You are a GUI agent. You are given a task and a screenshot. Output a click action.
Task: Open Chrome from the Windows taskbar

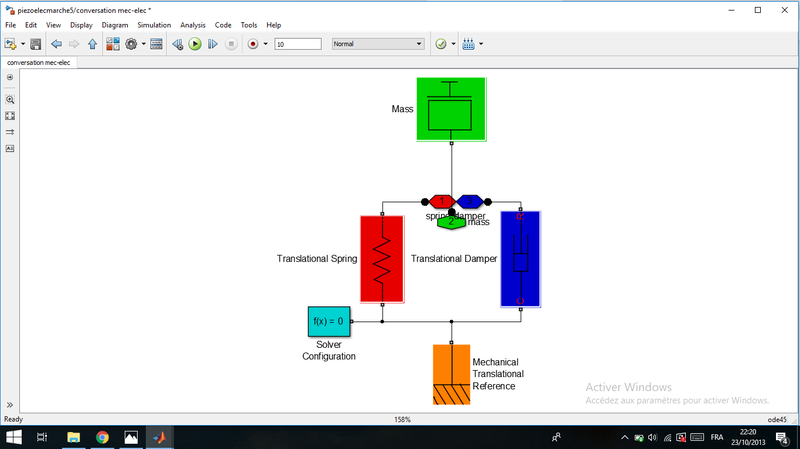point(102,437)
